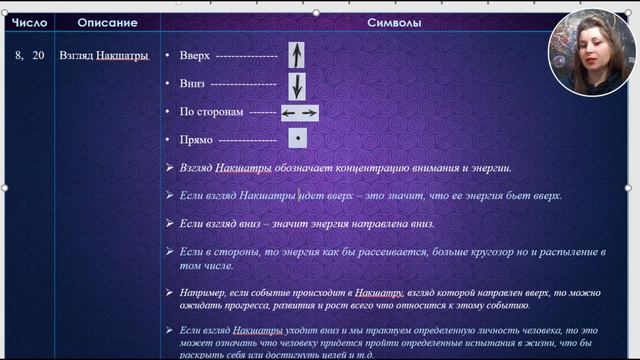The height and width of the screenshot is (360, 640).
Task: Click the 'Вниз' bullet text
Action: [x=192, y=84]
